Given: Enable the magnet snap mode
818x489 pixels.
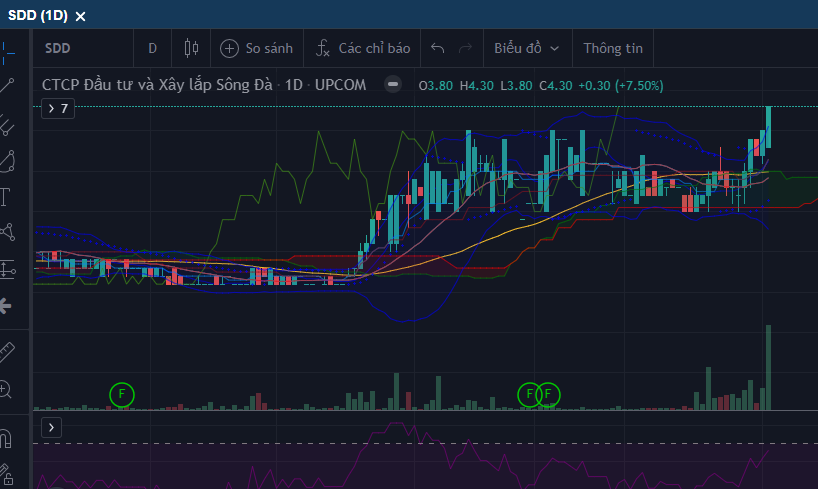Looking at the screenshot, I should tap(6, 438).
